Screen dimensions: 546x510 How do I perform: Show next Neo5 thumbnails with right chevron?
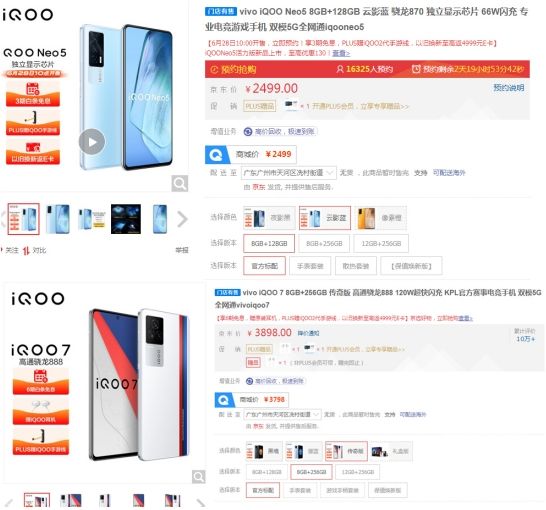click(182, 219)
